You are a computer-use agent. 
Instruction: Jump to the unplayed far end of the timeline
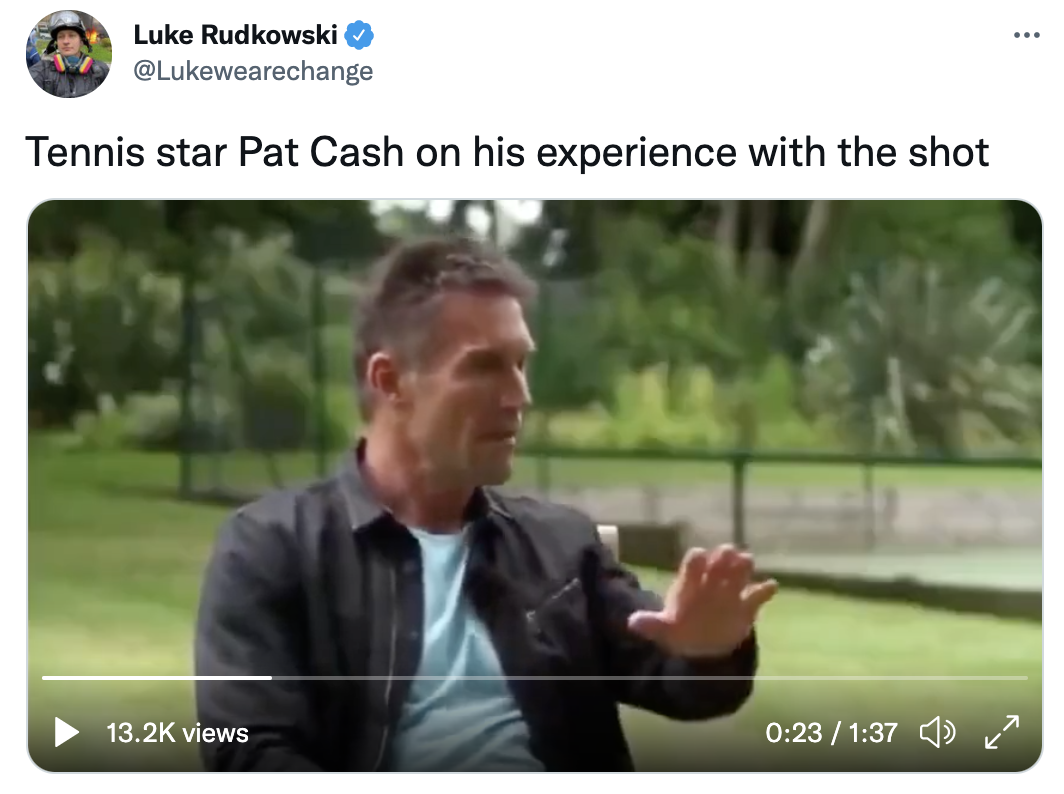click(1025, 677)
